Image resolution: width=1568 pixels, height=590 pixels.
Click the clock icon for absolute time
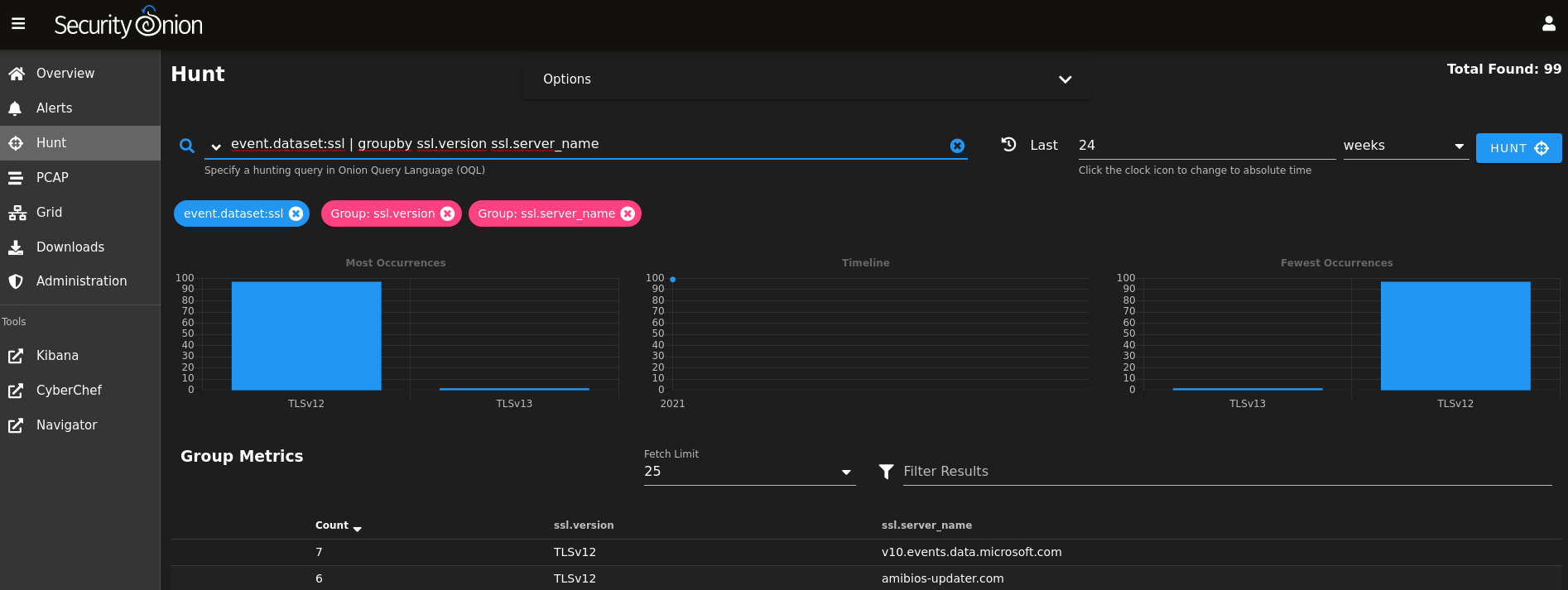tap(1008, 144)
